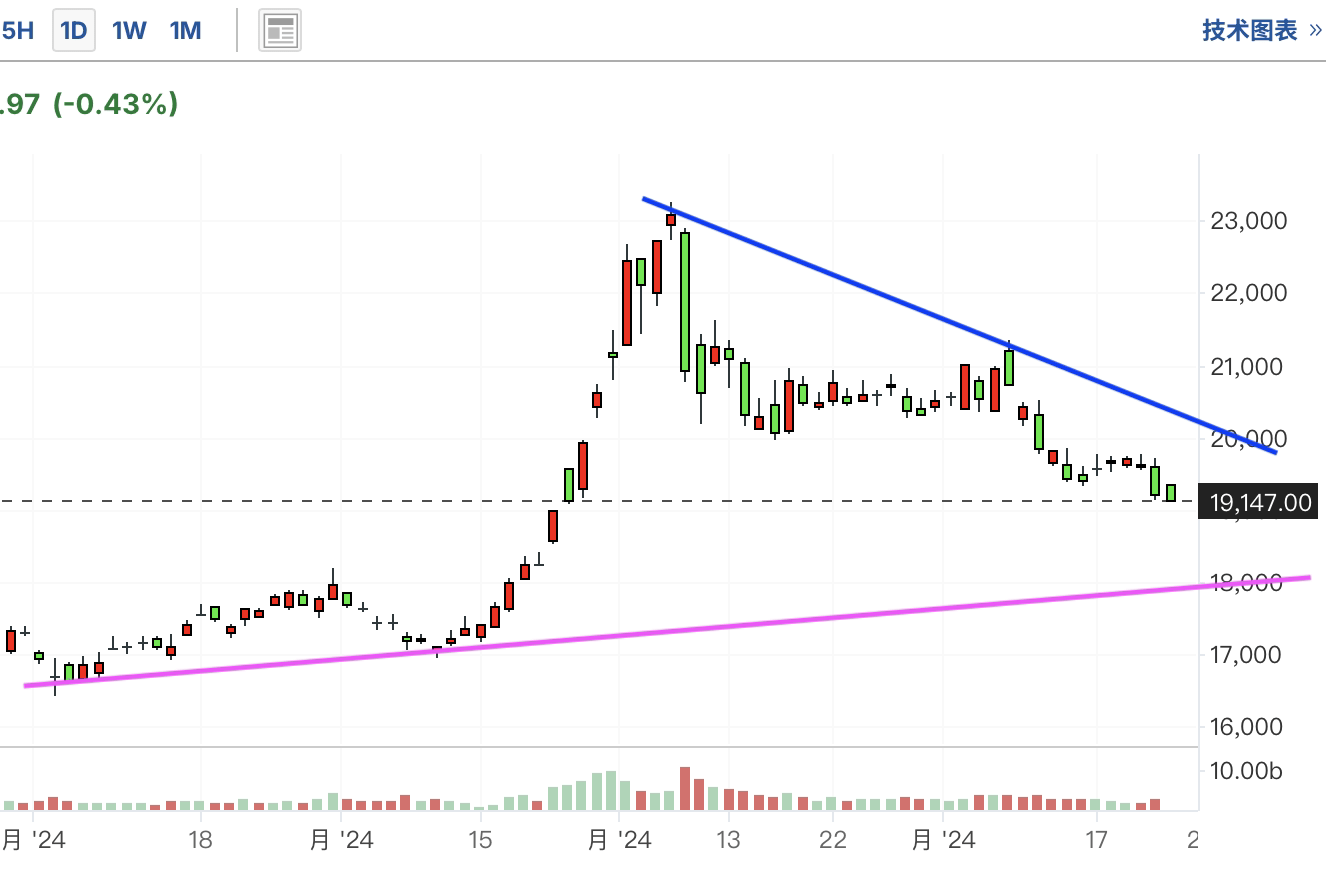Viewport: 1326px width, 872px height.
Task: Click the 22,000 price axis label
Action: (1247, 293)
